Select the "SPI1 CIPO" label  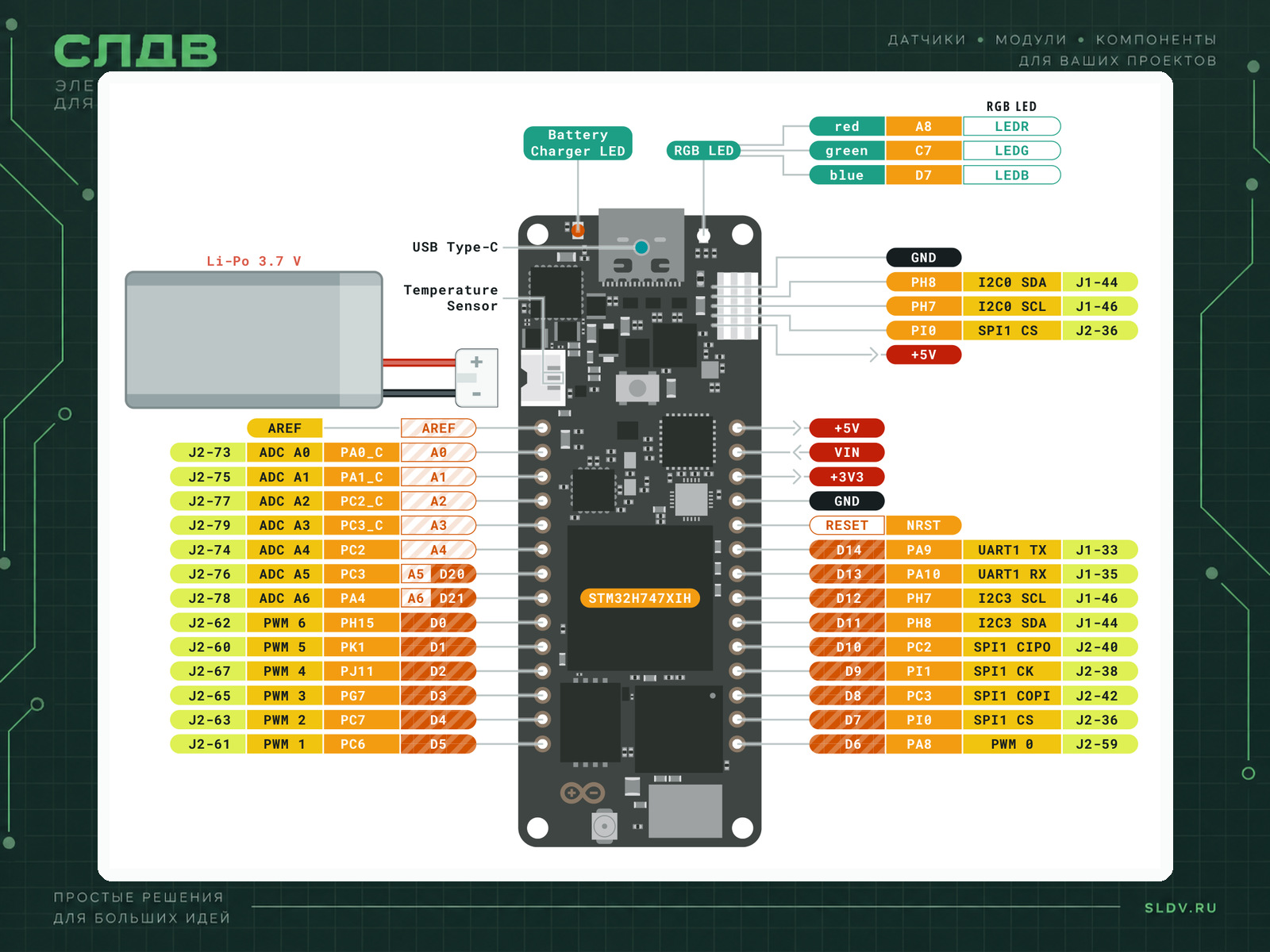(x=1012, y=647)
